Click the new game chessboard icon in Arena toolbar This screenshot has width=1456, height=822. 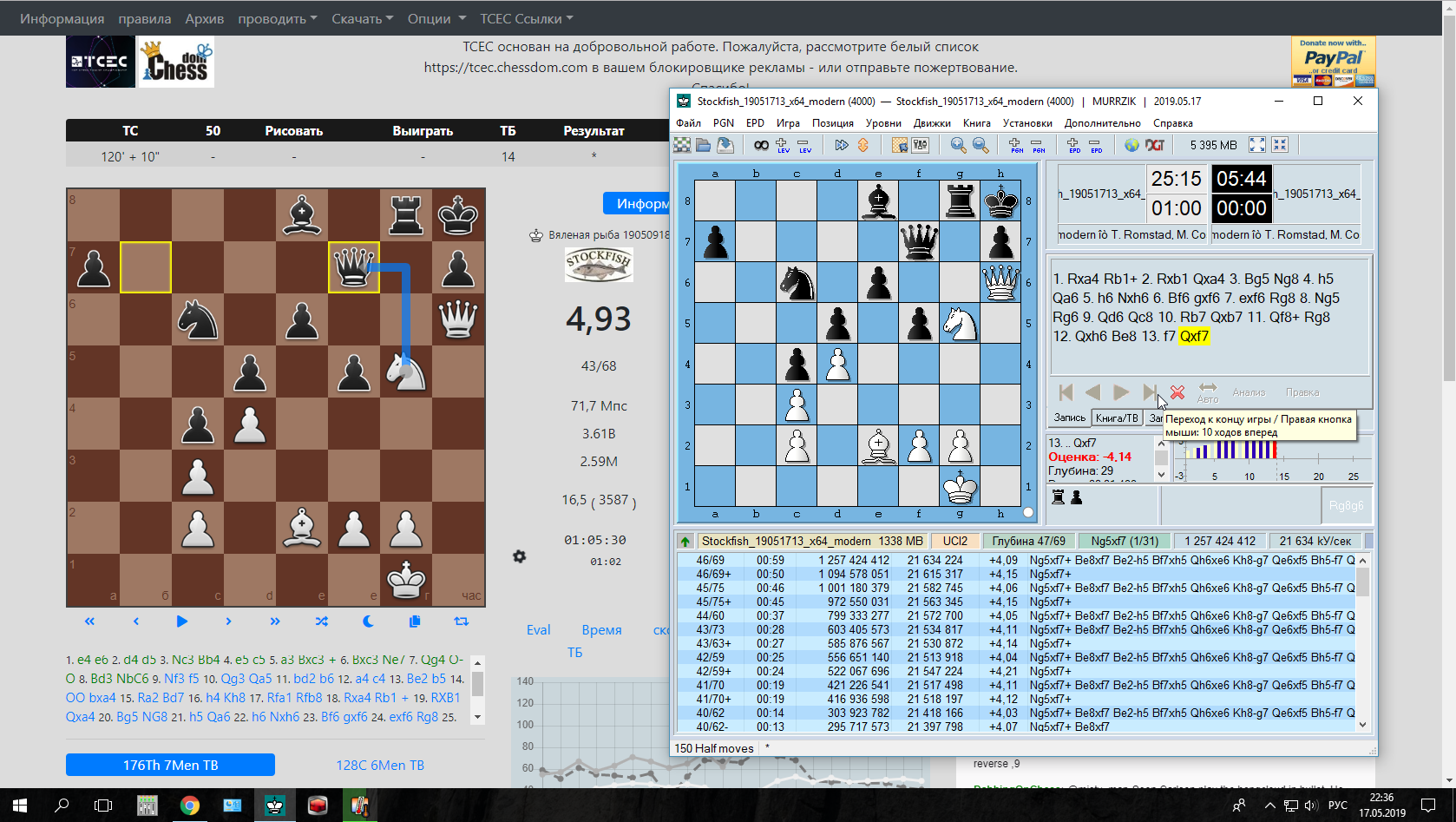(683, 145)
